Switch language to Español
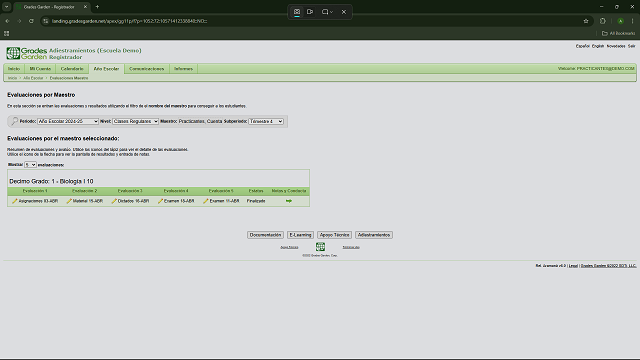This screenshot has width=640, height=360. [x=582, y=46]
